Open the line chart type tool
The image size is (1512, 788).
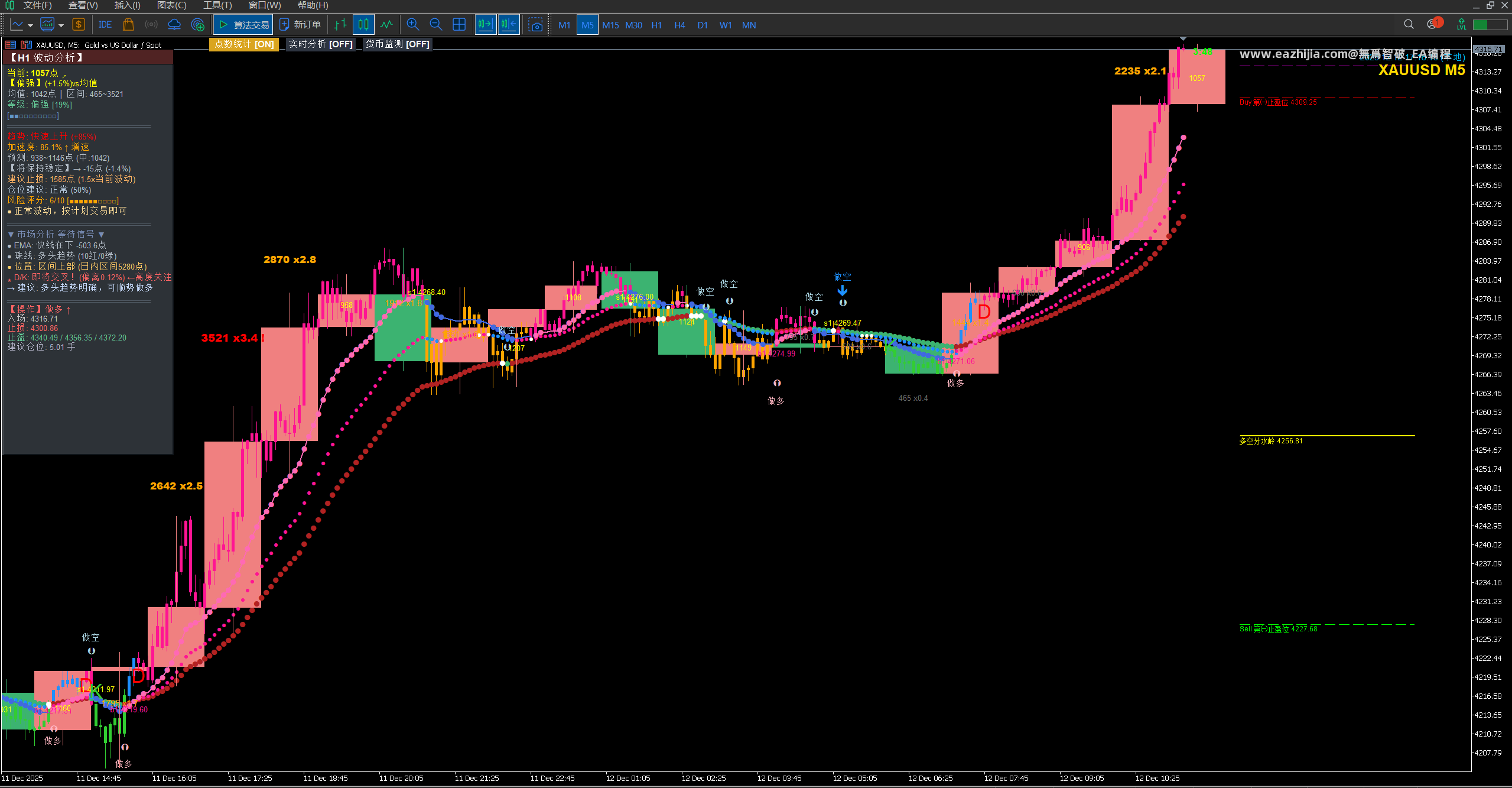17,25
